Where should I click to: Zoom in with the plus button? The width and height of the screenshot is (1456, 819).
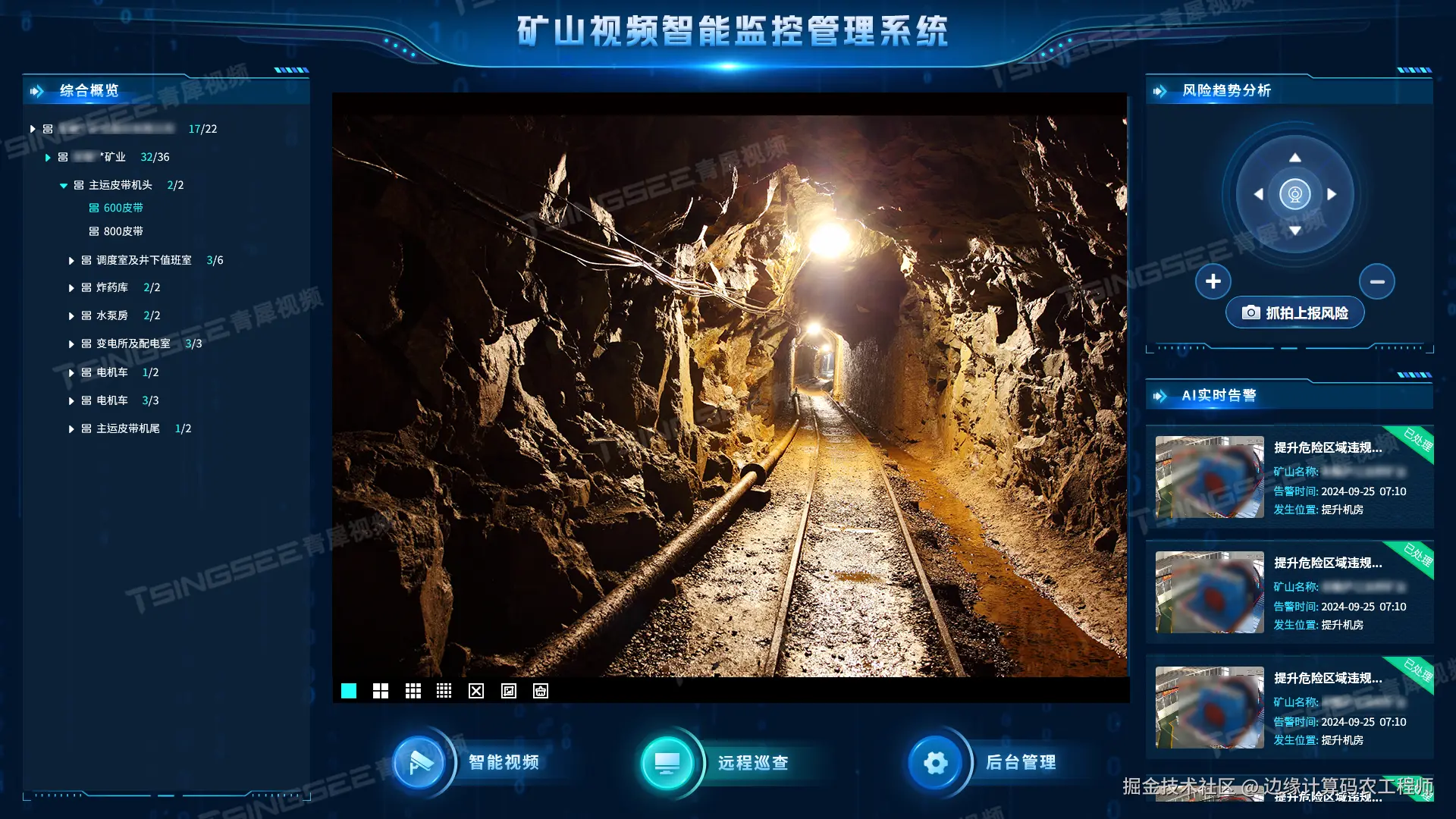pyautogui.click(x=1213, y=281)
